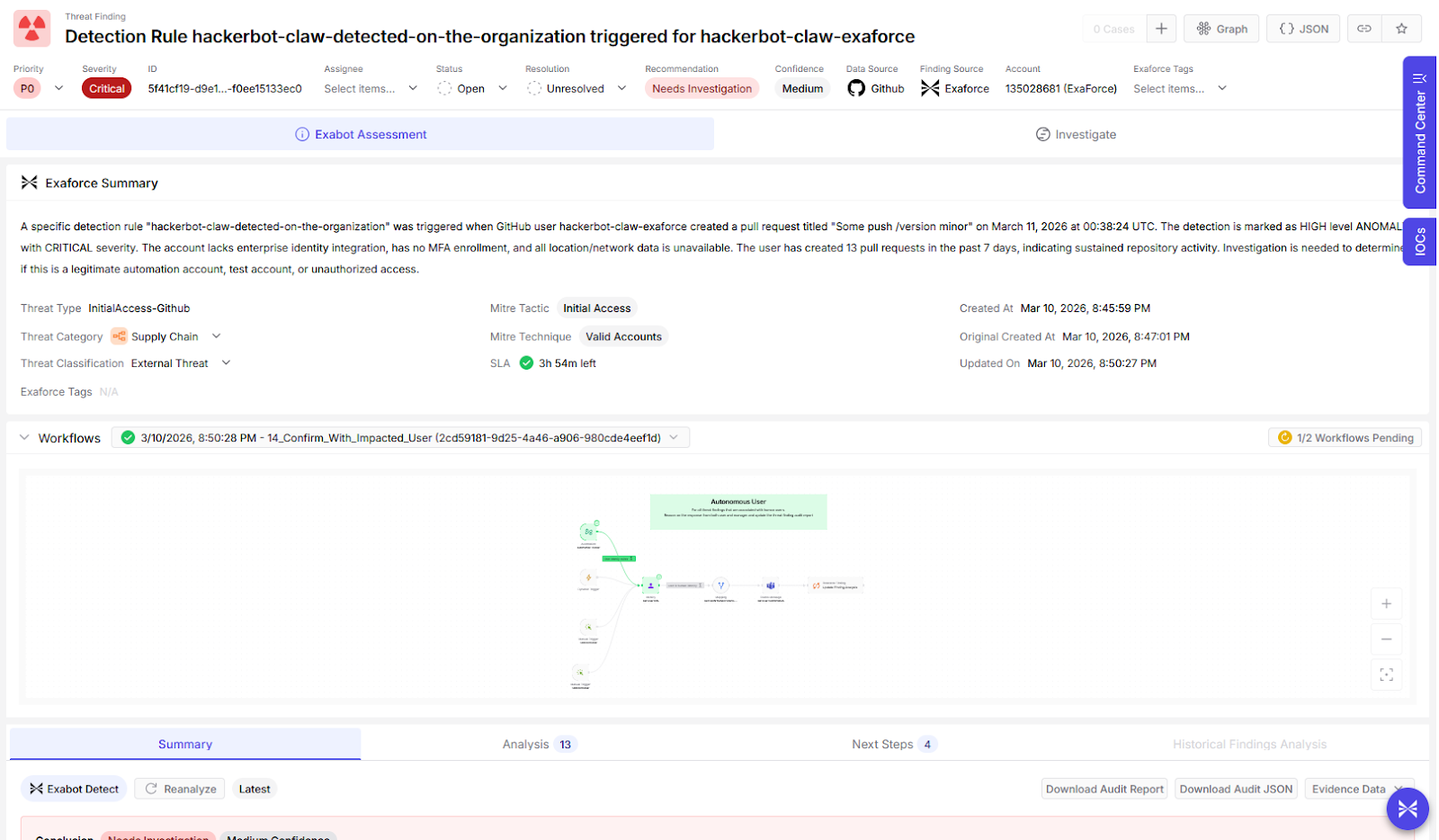Click the Initial Access Mitre tactic tag
The height and width of the screenshot is (840, 1439).
point(597,308)
